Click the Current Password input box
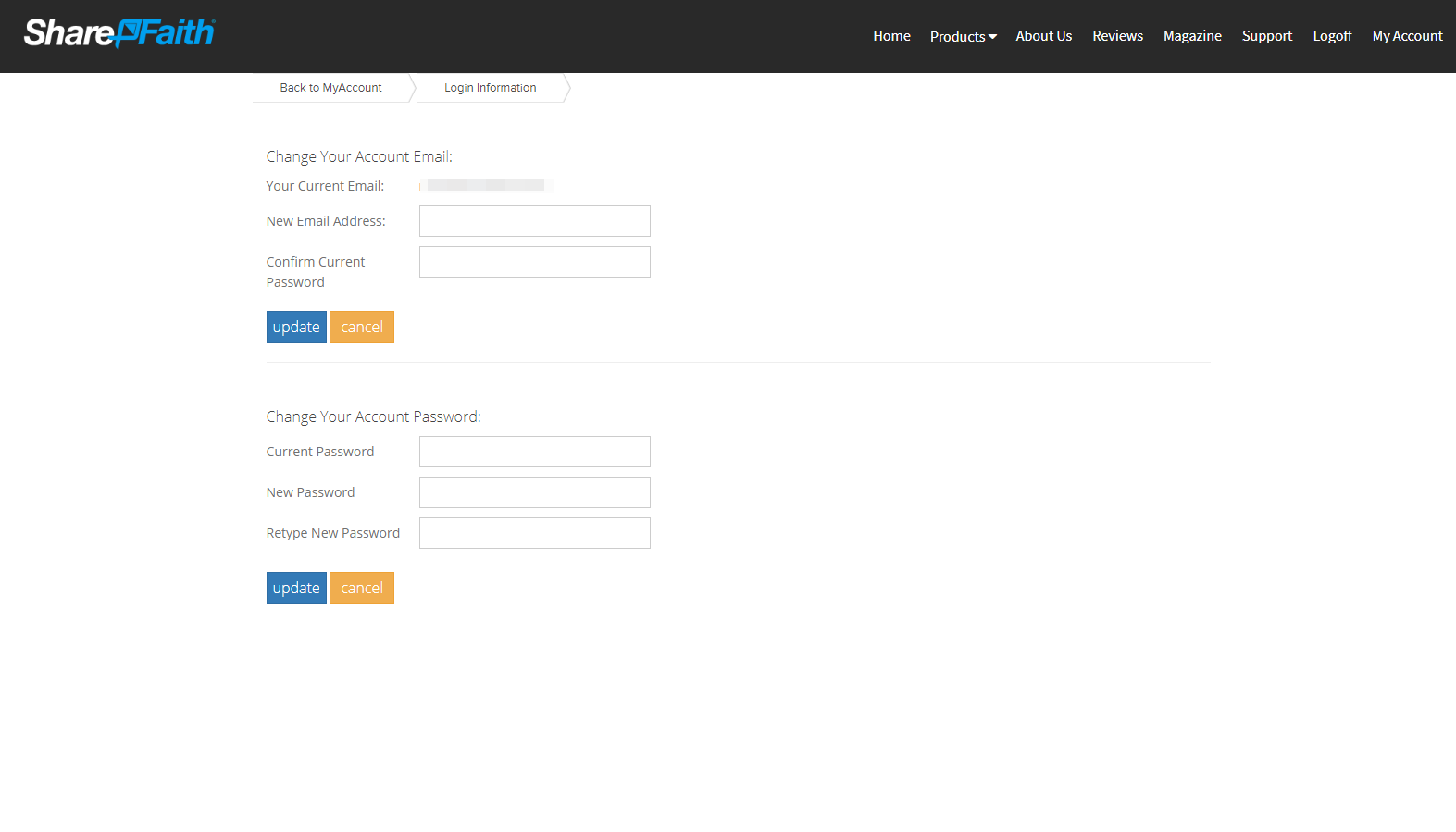This screenshot has height=832, width=1456. 534,452
